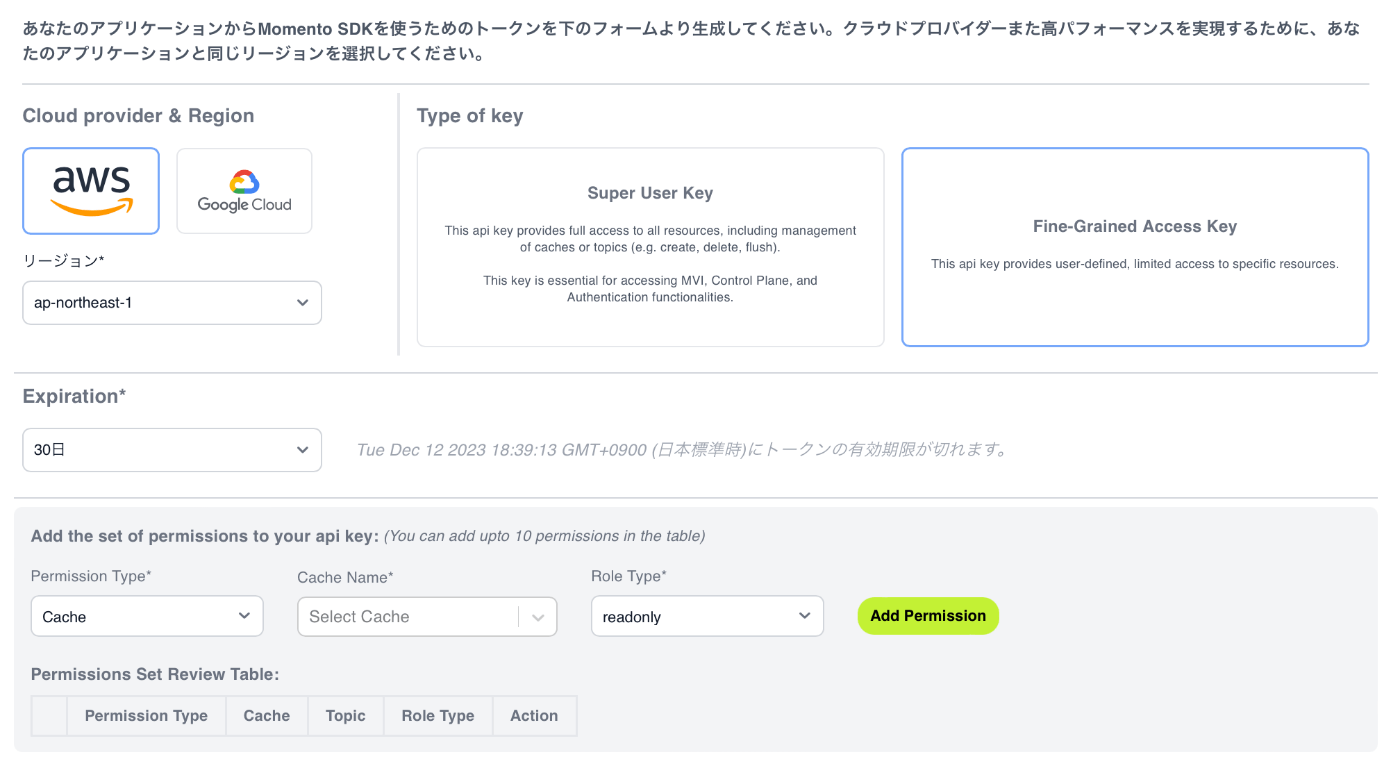Select the AWS cloud provider card
The height and width of the screenshot is (775, 1400).
[91, 191]
